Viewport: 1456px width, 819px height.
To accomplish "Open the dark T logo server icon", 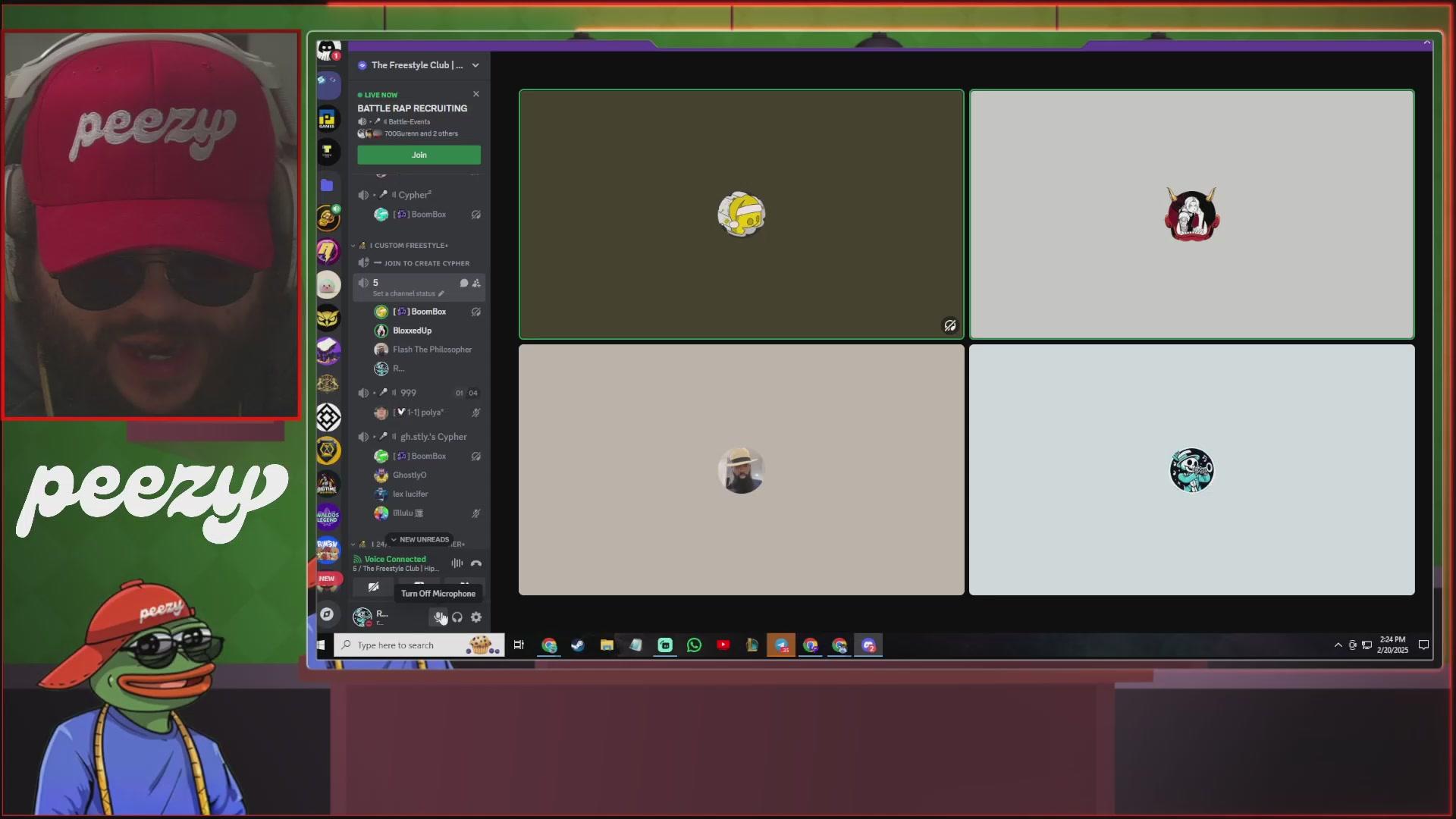I will (x=328, y=151).
